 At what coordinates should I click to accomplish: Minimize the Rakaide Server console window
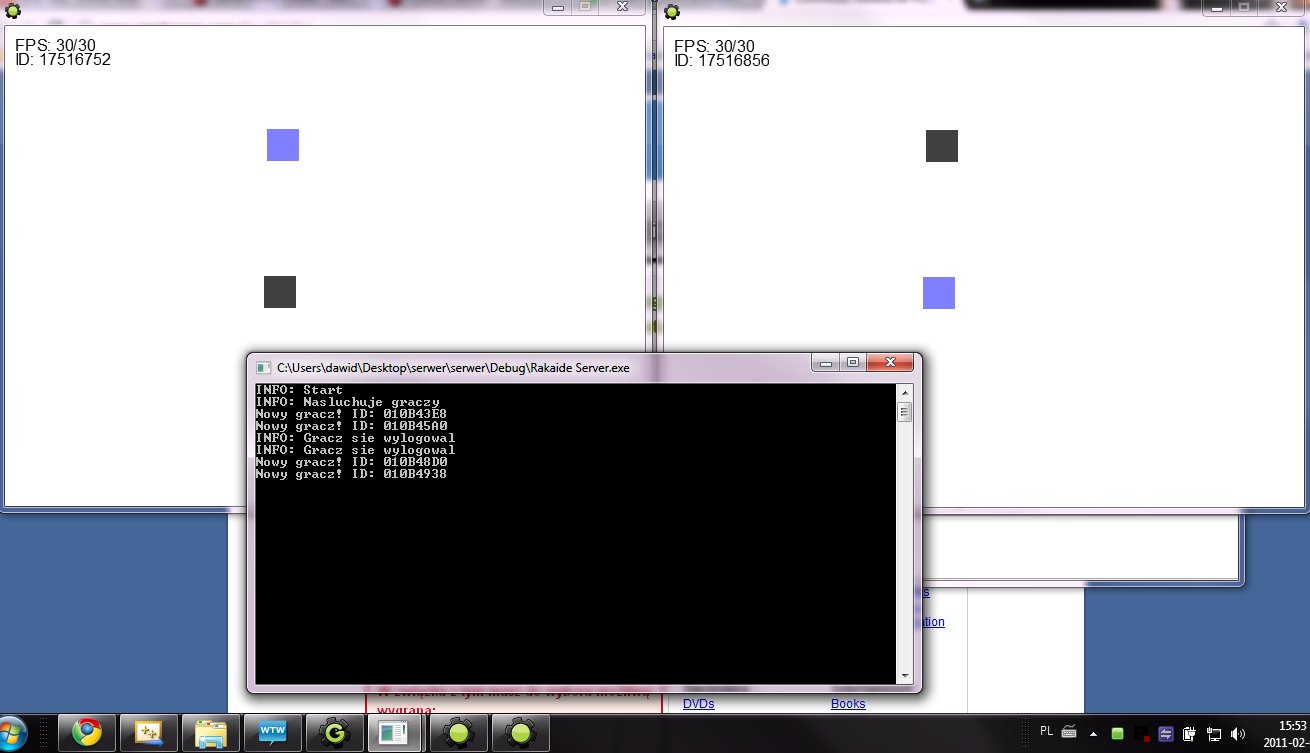pyautogui.click(x=827, y=362)
